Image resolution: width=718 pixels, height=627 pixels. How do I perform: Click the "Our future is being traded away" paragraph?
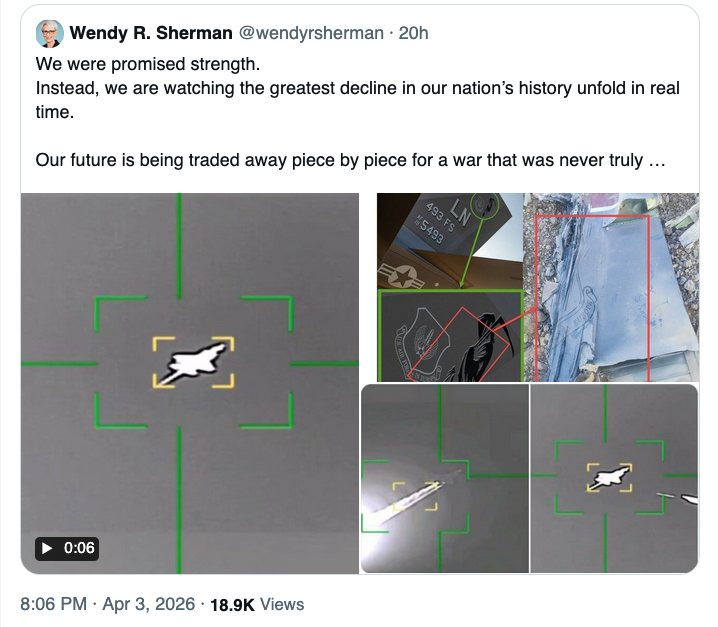pos(340,160)
